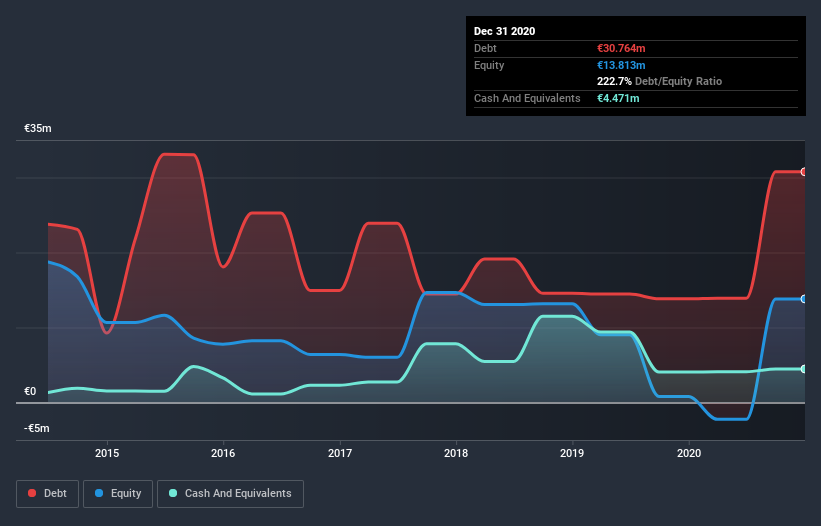Click the €30.764m debt value
This screenshot has height=526, width=821.
(621, 48)
